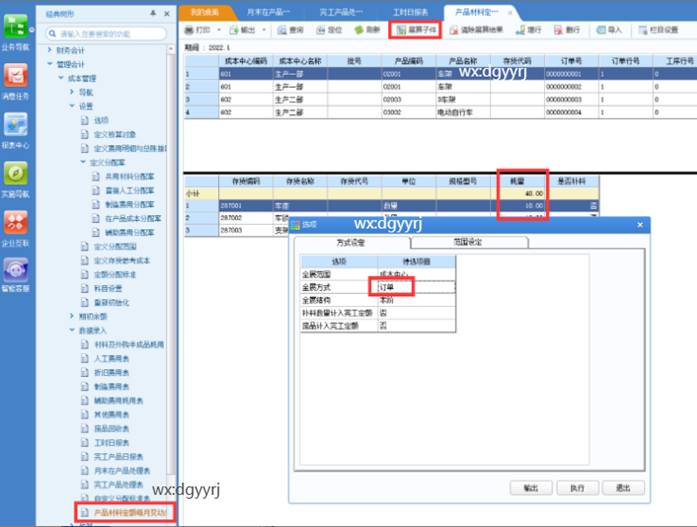Click the function search input field
This screenshot has width=697, height=527.
point(100,33)
